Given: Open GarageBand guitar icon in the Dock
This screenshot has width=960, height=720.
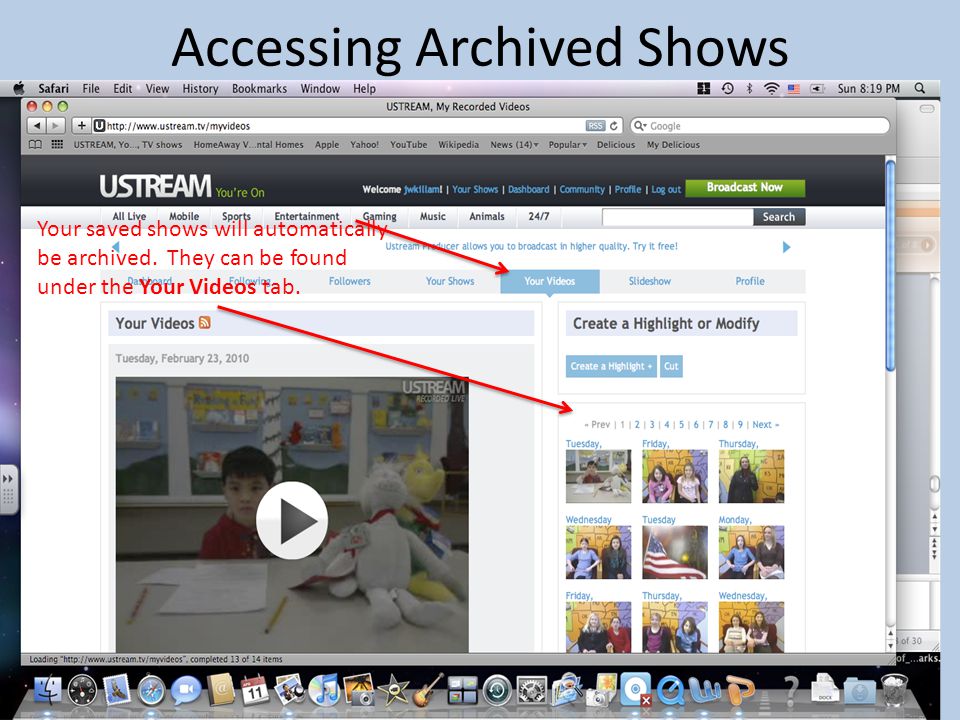Looking at the screenshot, I should pos(427,690).
